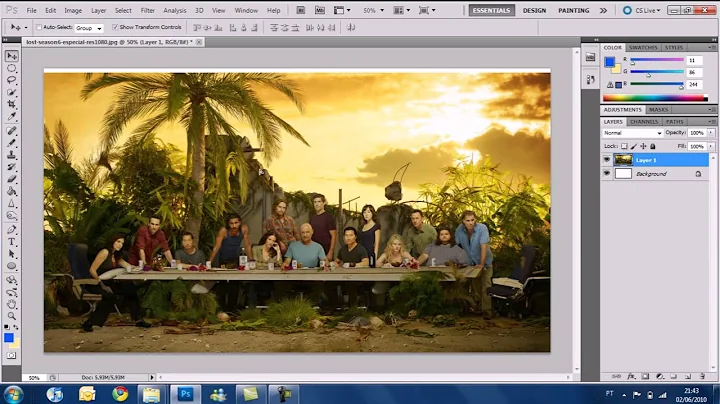Open the Layer menu
Screen dimensions: 720x404
[x=98, y=10]
